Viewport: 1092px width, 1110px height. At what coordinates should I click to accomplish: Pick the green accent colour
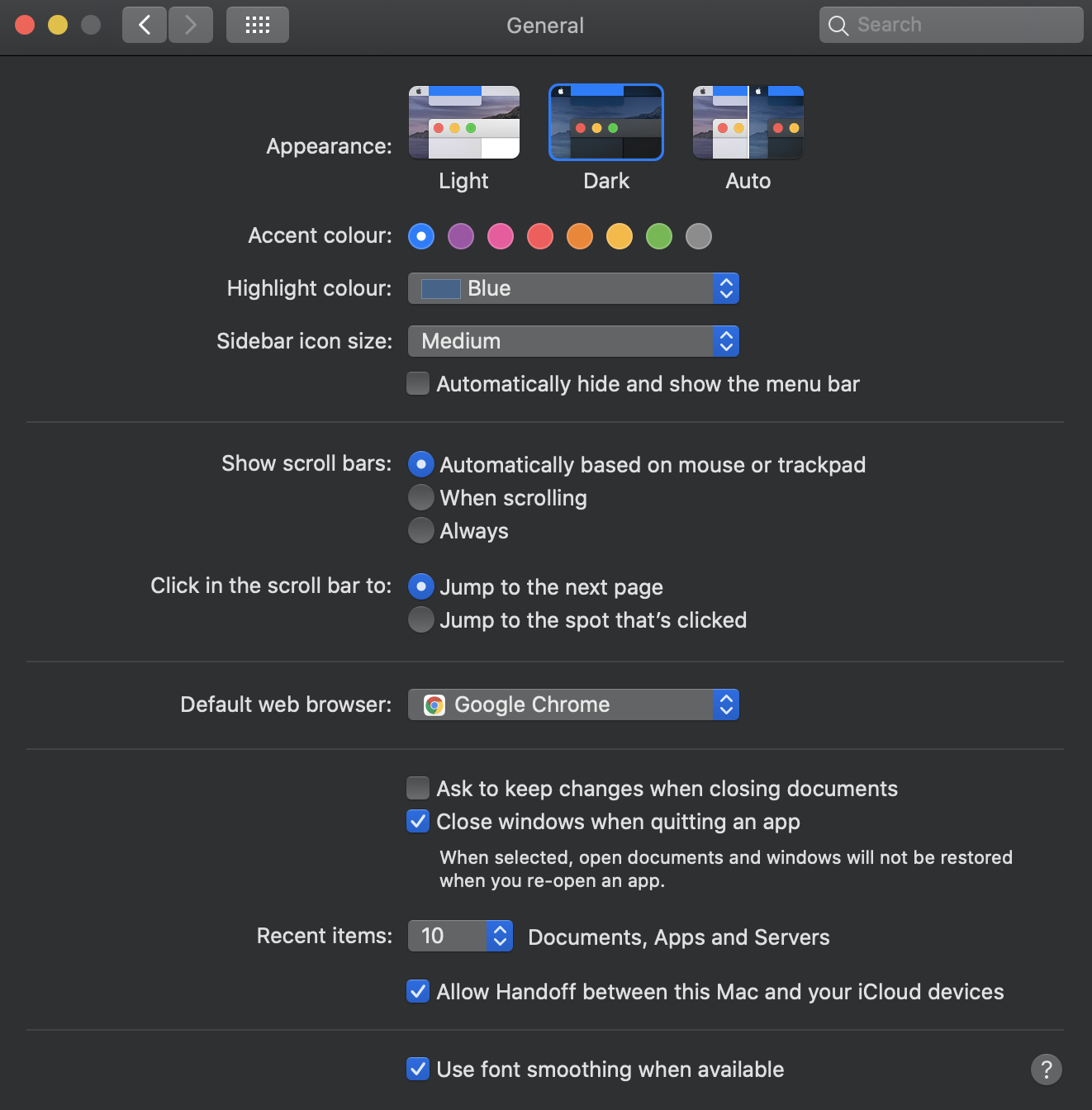tap(659, 236)
